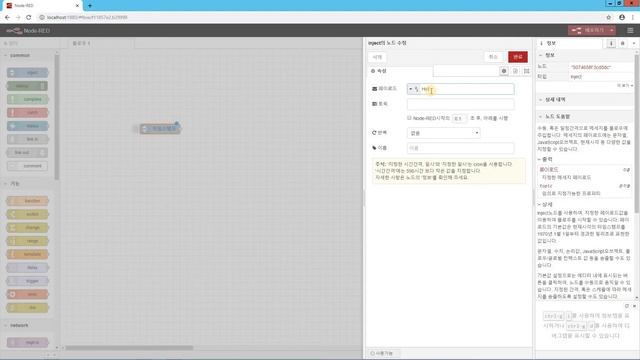Click the browser back arrow
This screenshot has width=640, height=360.
click(7, 18)
